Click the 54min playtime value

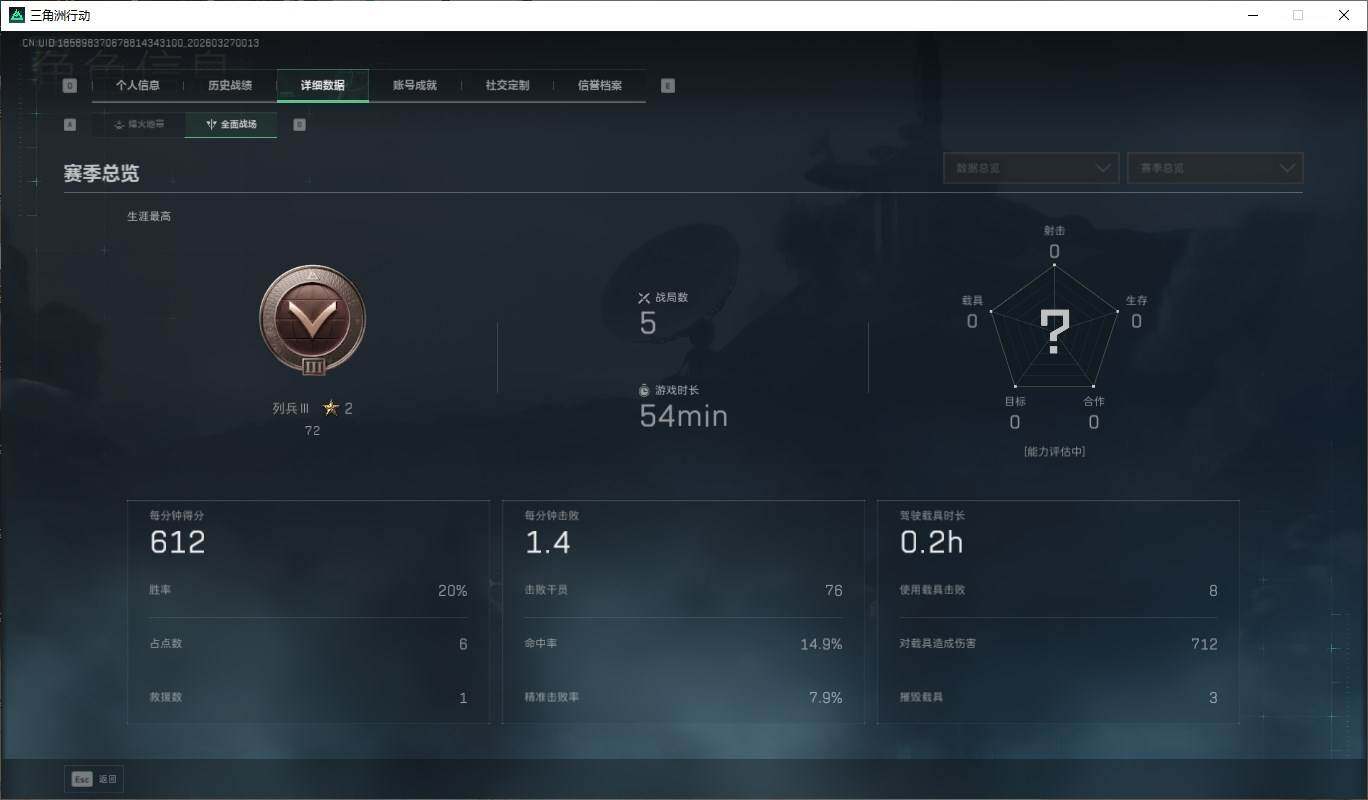click(683, 416)
